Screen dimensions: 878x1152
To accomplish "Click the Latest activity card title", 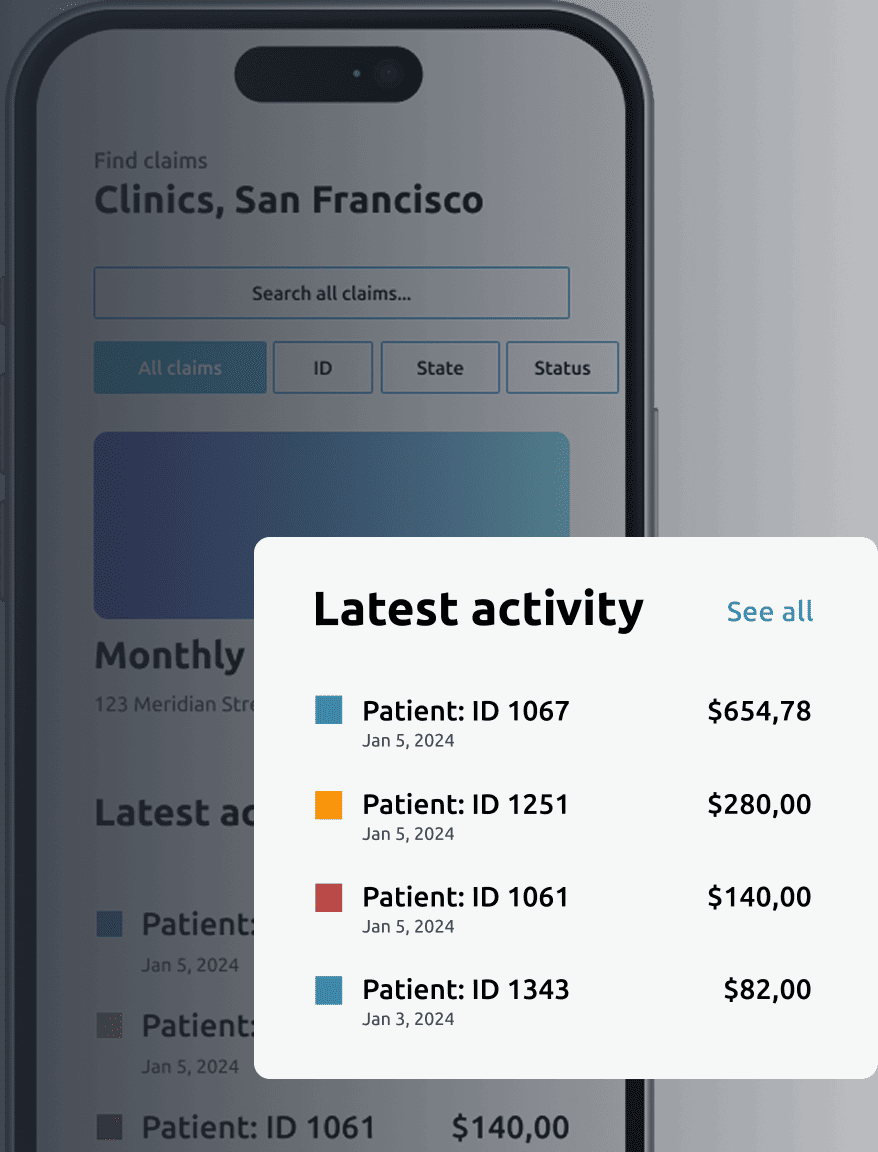I will (x=478, y=609).
